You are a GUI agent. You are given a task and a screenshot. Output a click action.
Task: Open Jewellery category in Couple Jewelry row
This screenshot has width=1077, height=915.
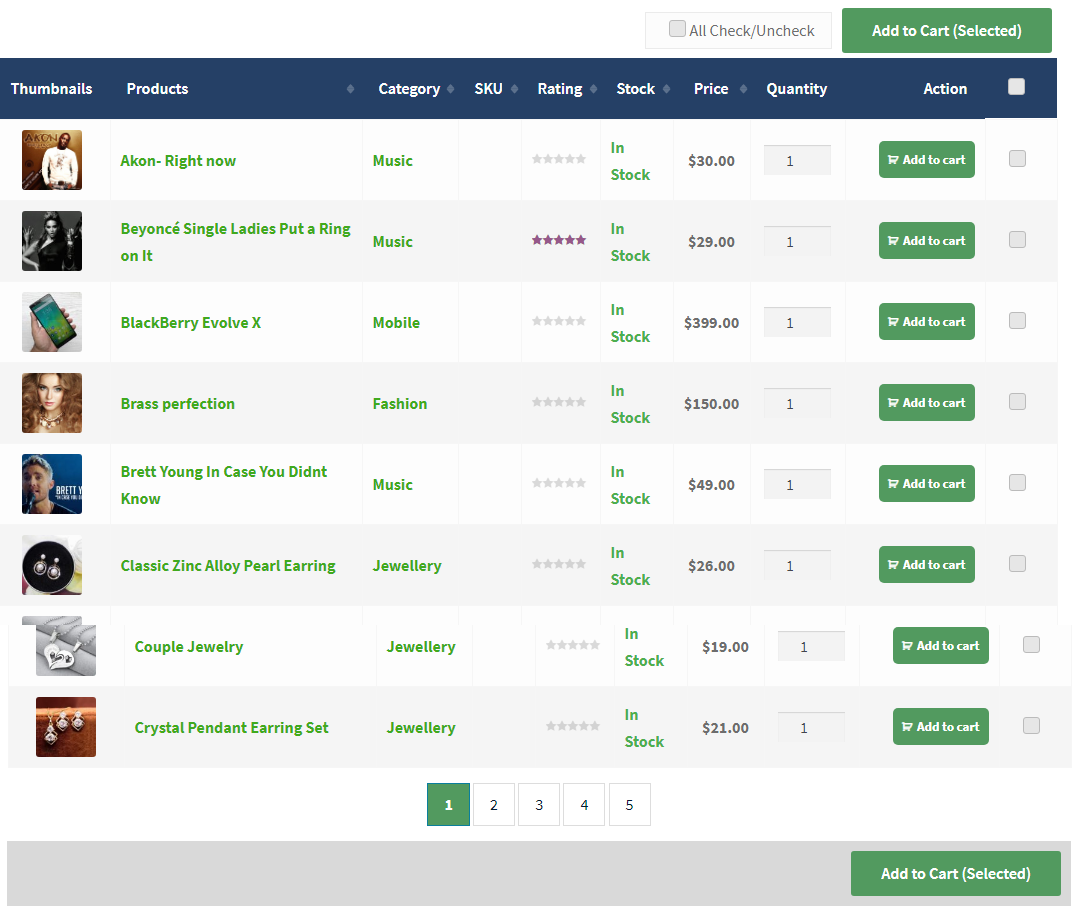(421, 647)
